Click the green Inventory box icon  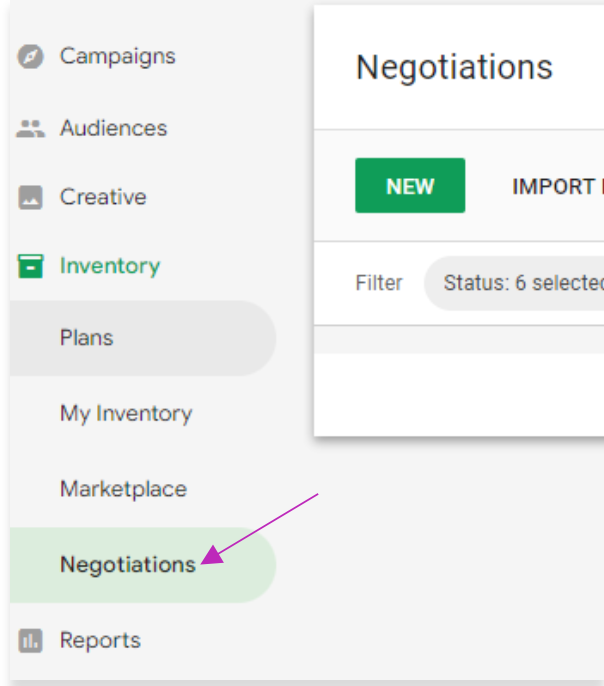tap(30, 266)
